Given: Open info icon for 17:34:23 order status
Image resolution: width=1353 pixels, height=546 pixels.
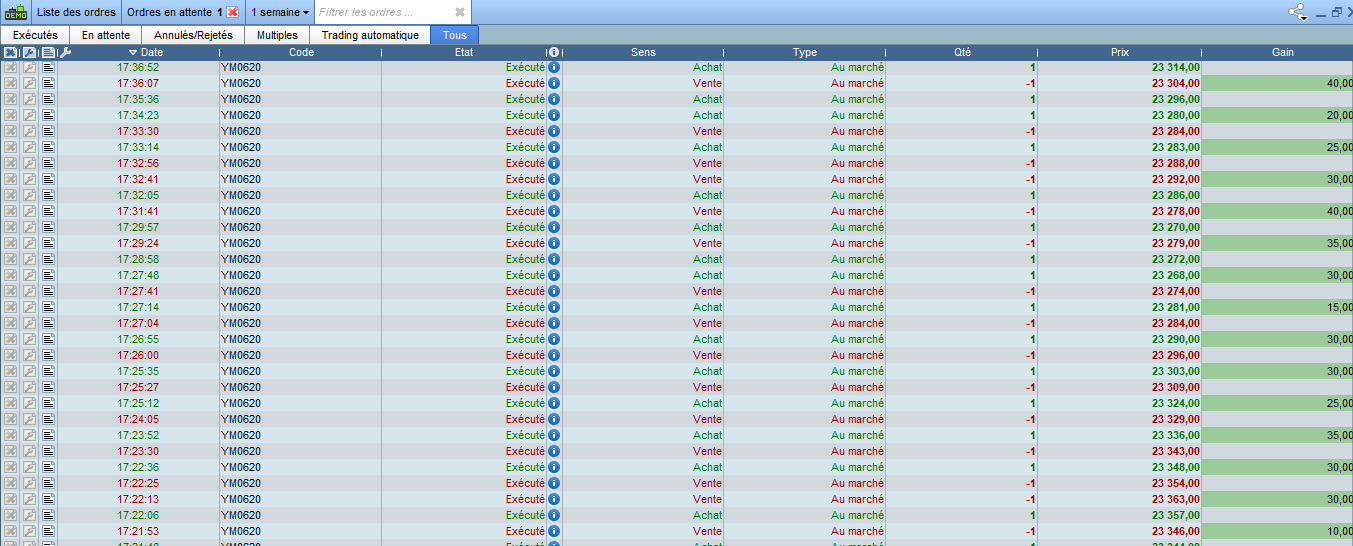Looking at the screenshot, I should click(554, 115).
